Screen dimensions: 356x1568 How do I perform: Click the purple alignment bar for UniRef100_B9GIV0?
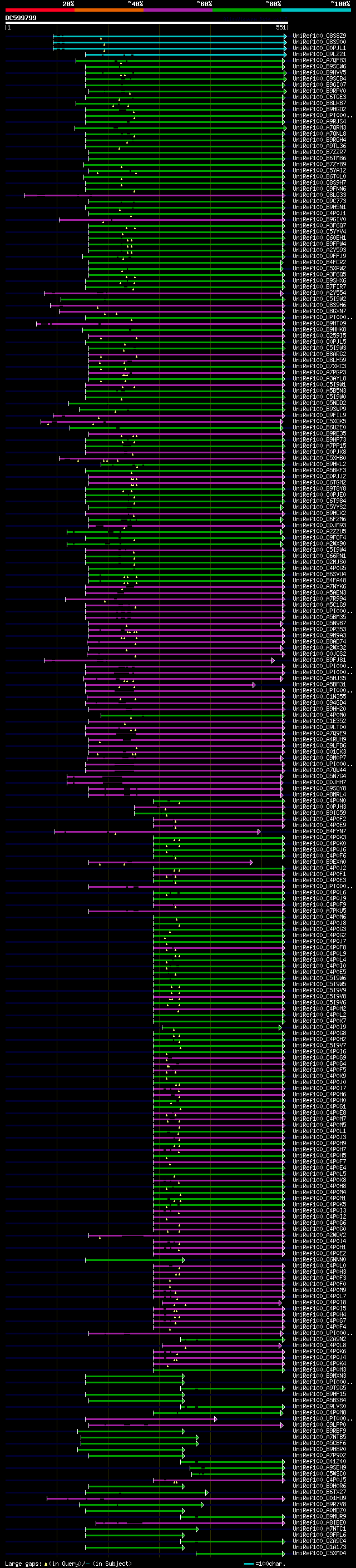coord(172,220)
